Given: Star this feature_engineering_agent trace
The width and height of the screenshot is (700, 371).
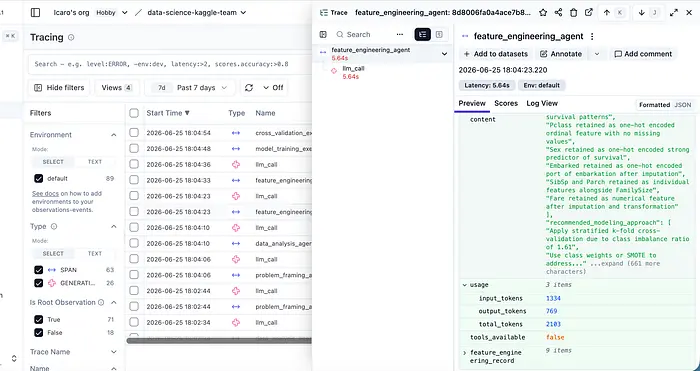Looking at the screenshot, I should pos(543,13).
